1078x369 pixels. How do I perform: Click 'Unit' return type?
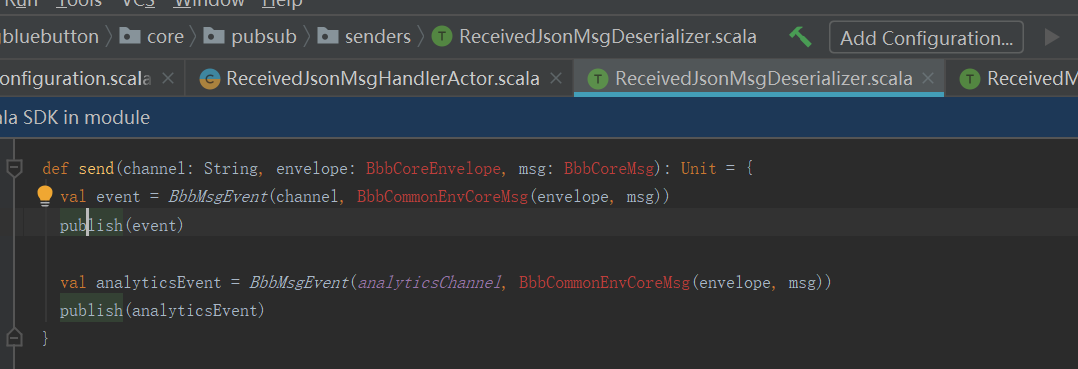pos(698,168)
